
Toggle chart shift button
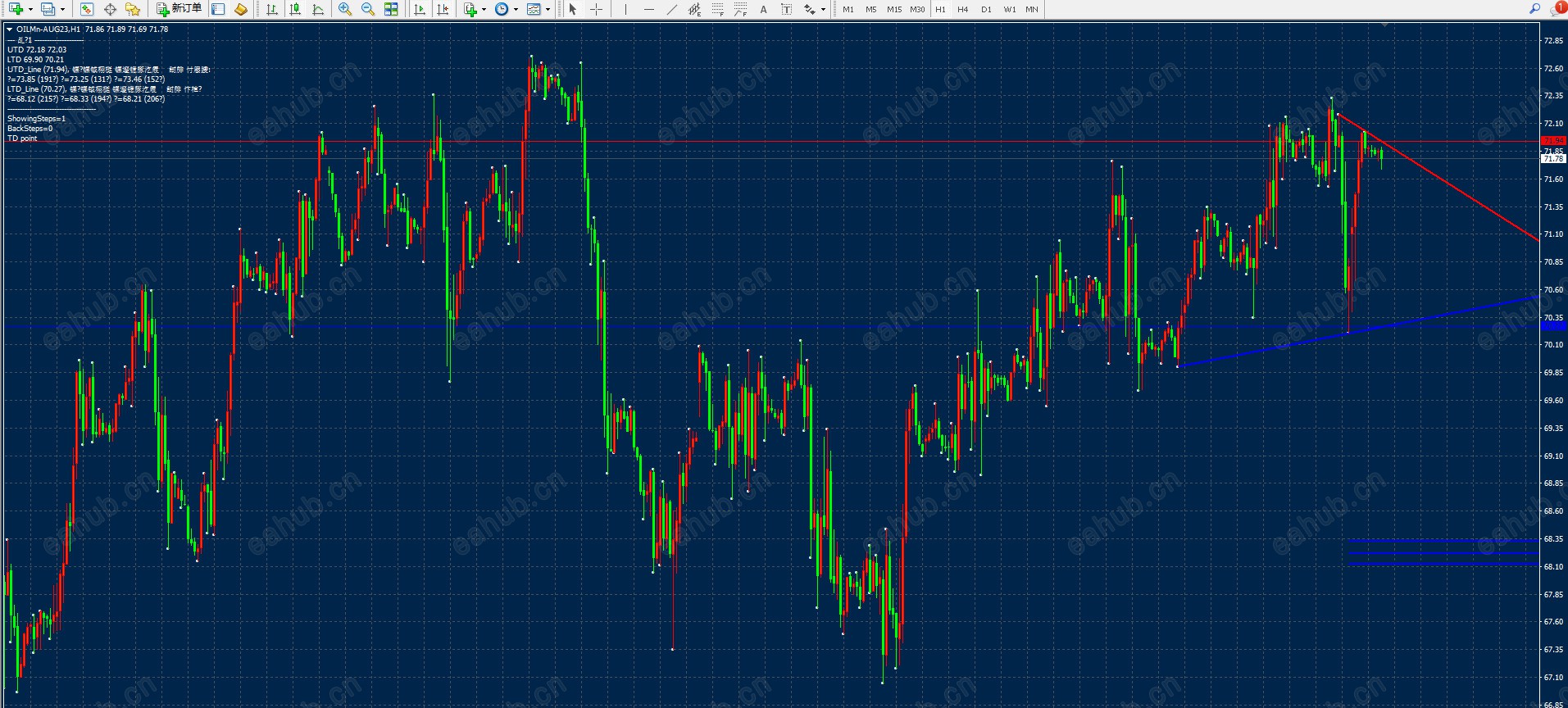[443, 9]
